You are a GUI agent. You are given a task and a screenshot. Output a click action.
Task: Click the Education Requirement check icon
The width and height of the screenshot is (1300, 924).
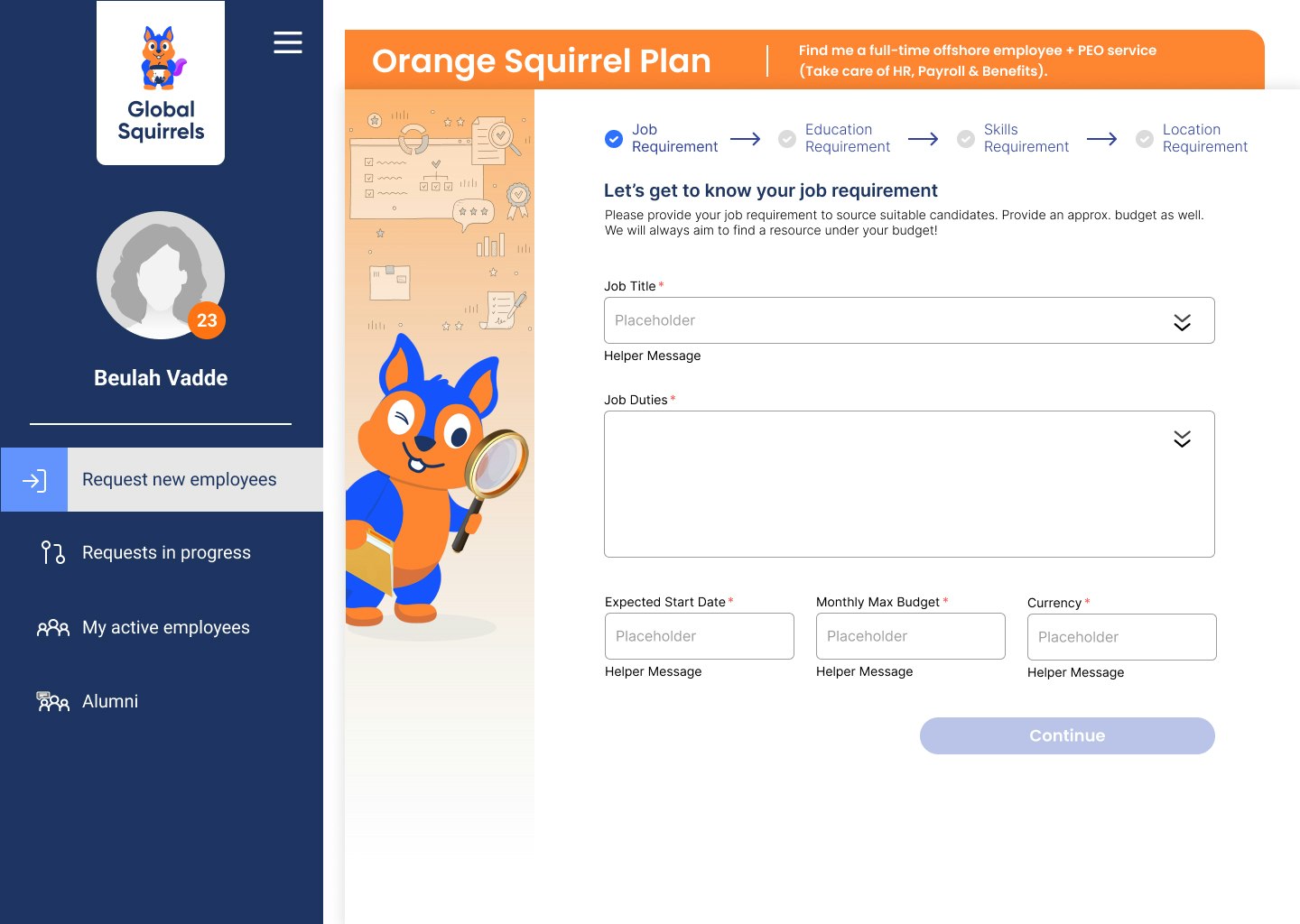coord(787,139)
